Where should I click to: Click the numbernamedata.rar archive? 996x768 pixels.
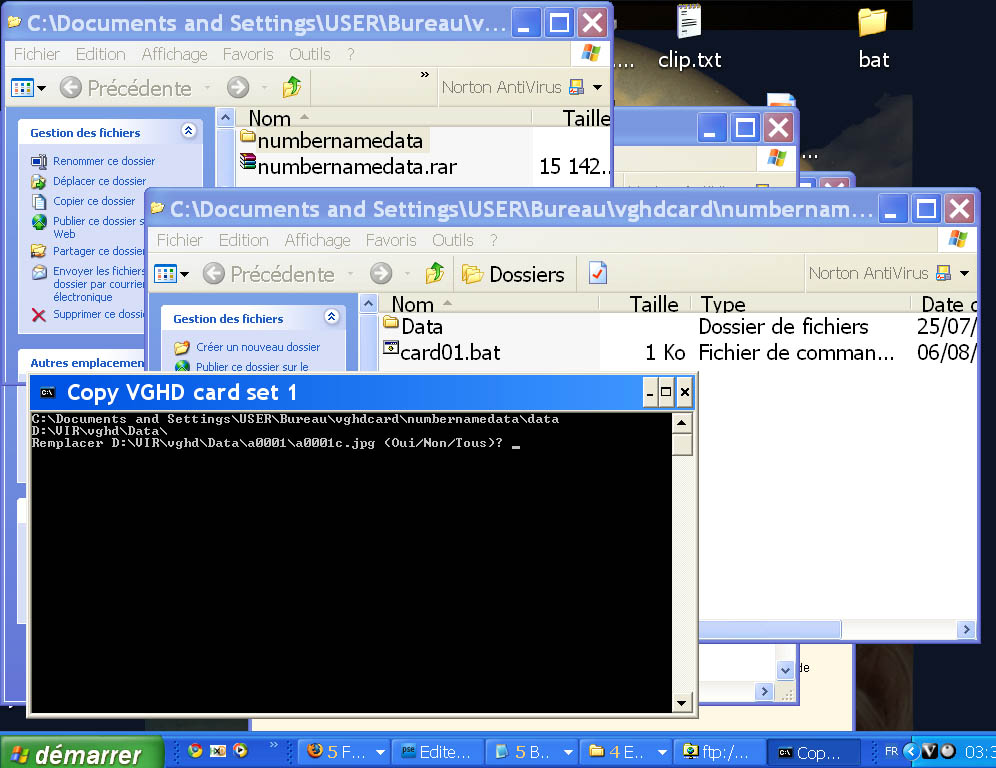tap(356, 166)
